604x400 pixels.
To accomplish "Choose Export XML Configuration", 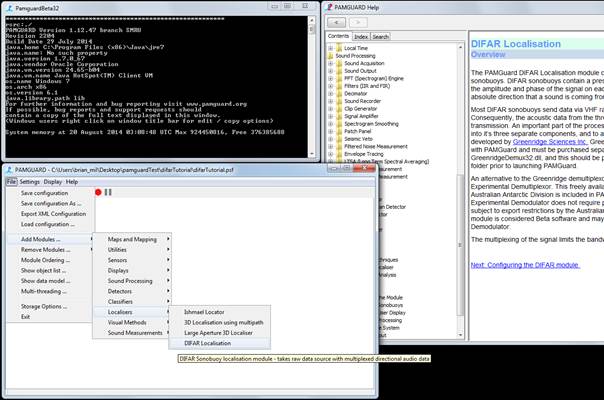I will 50,214.
